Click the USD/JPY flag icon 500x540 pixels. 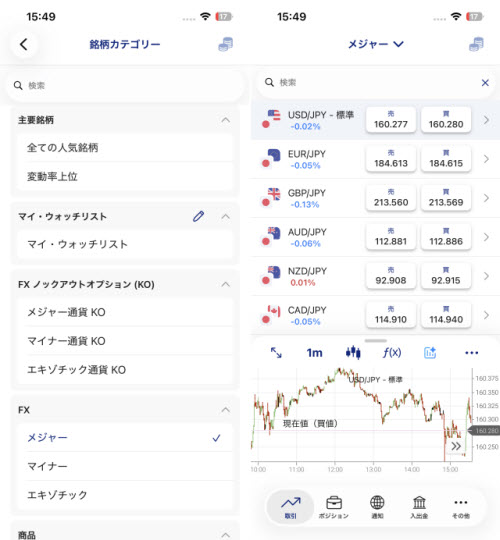tap(271, 119)
